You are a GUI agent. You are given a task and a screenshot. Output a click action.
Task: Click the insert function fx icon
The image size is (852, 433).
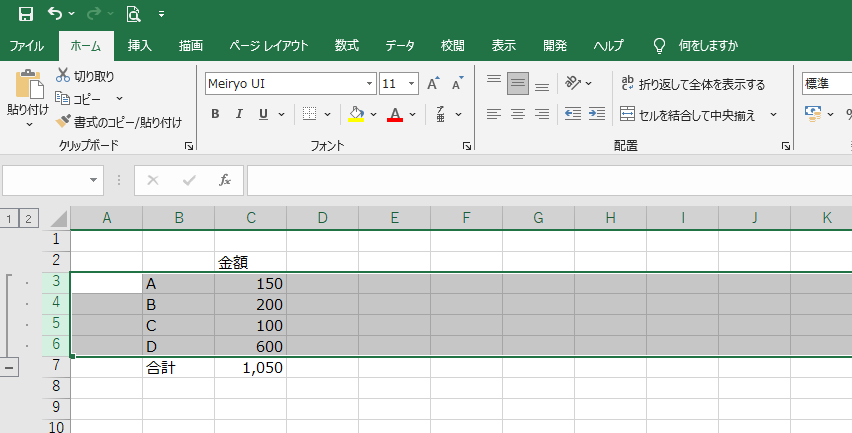[x=225, y=180]
